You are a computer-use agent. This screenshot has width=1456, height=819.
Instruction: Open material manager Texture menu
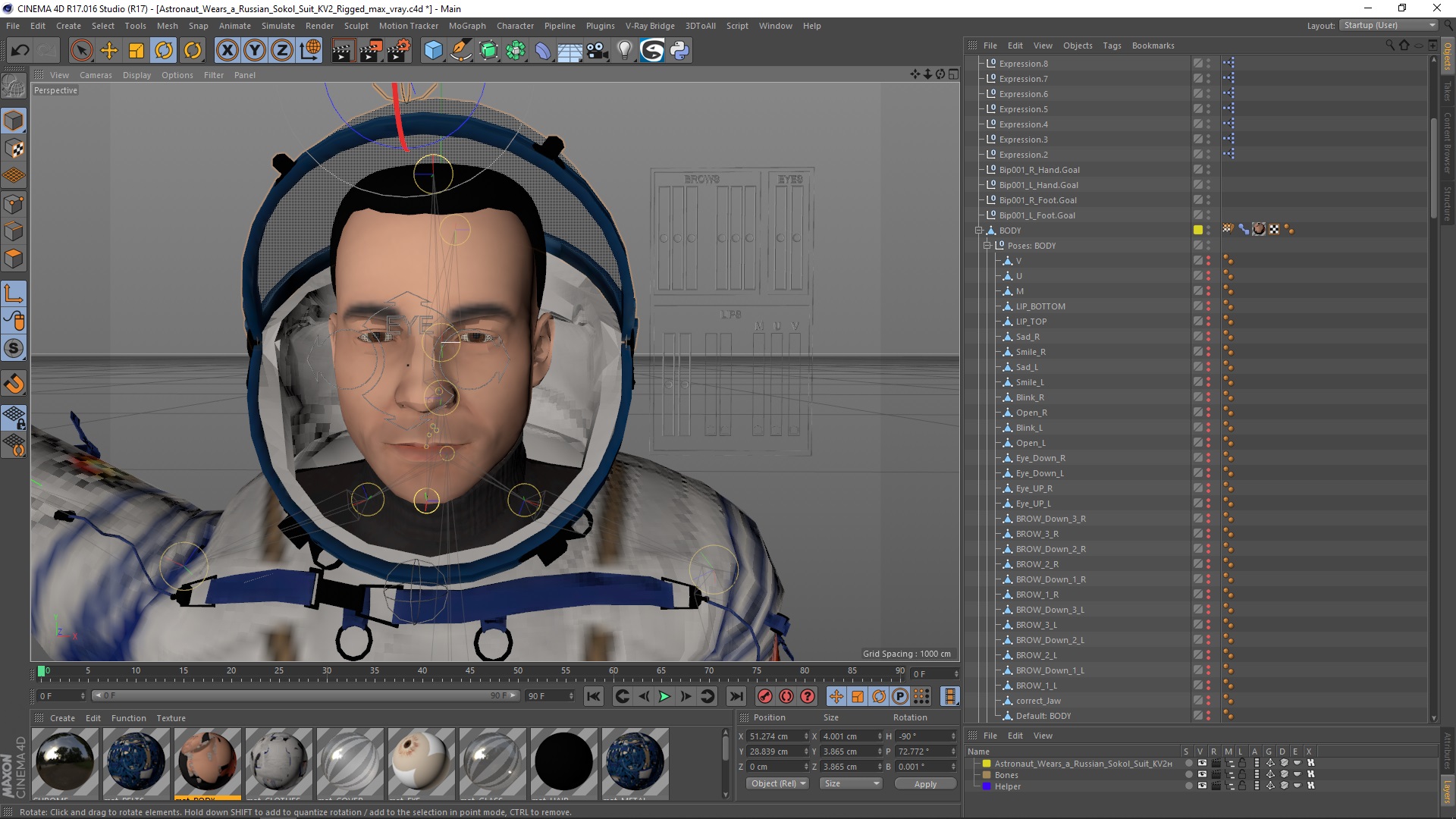(x=171, y=718)
